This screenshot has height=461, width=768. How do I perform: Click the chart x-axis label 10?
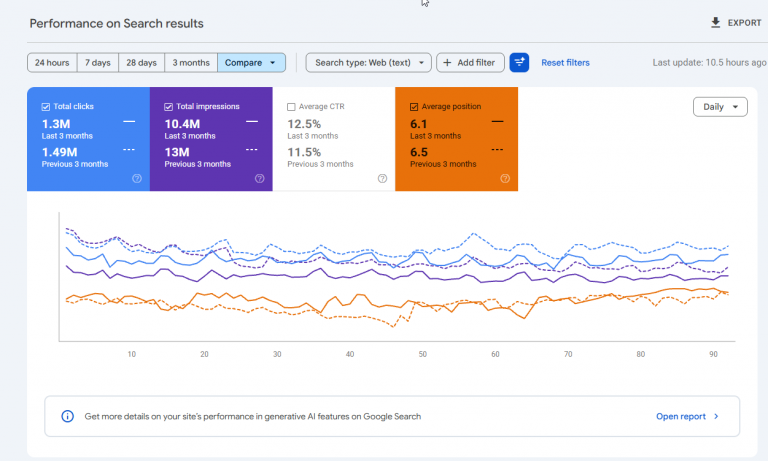click(x=132, y=354)
